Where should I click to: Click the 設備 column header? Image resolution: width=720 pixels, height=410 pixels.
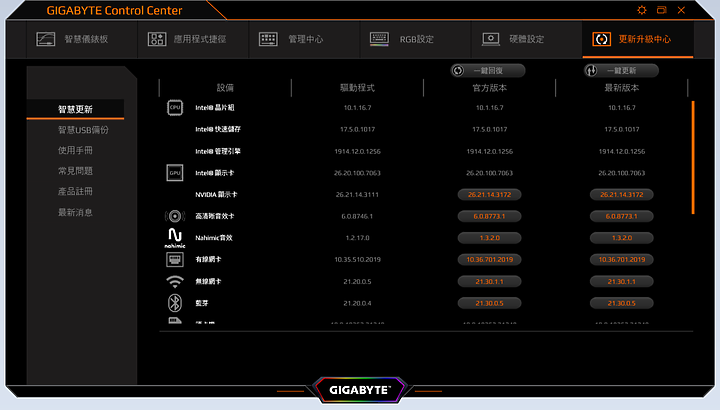(x=225, y=88)
